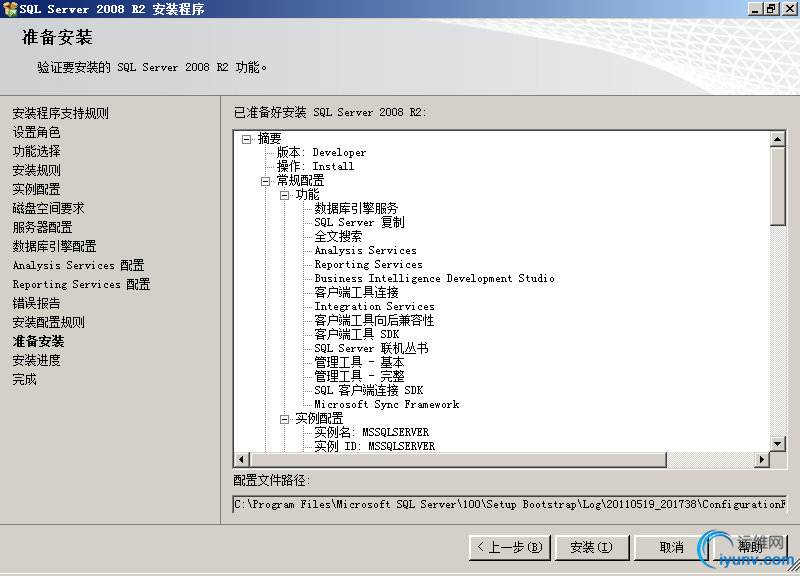Select 客户端工具向后兼容性 in the tree
This screenshot has height=576, width=800.
coord(374,320)
